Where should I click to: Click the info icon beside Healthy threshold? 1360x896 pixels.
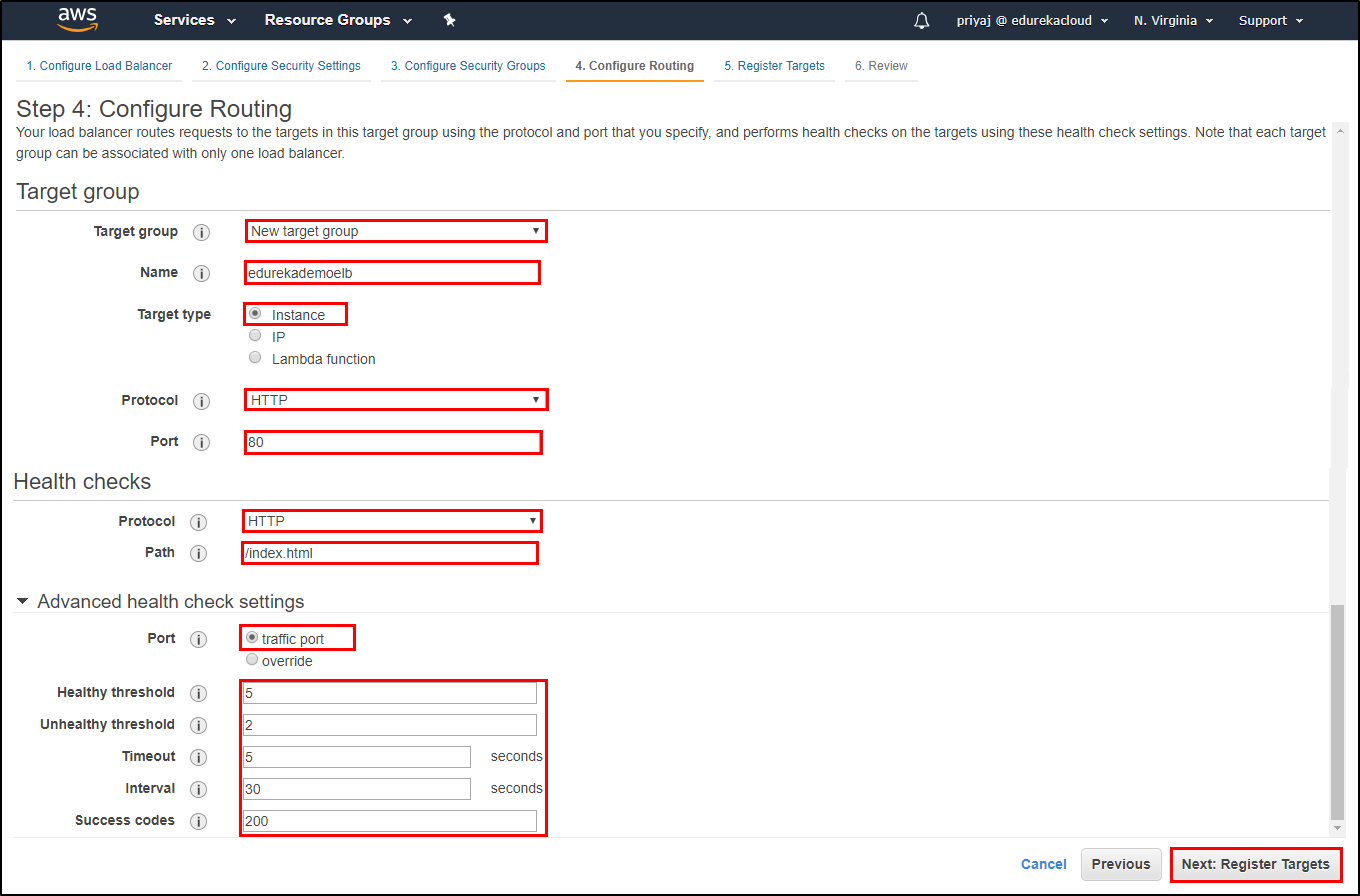(198, 693)
